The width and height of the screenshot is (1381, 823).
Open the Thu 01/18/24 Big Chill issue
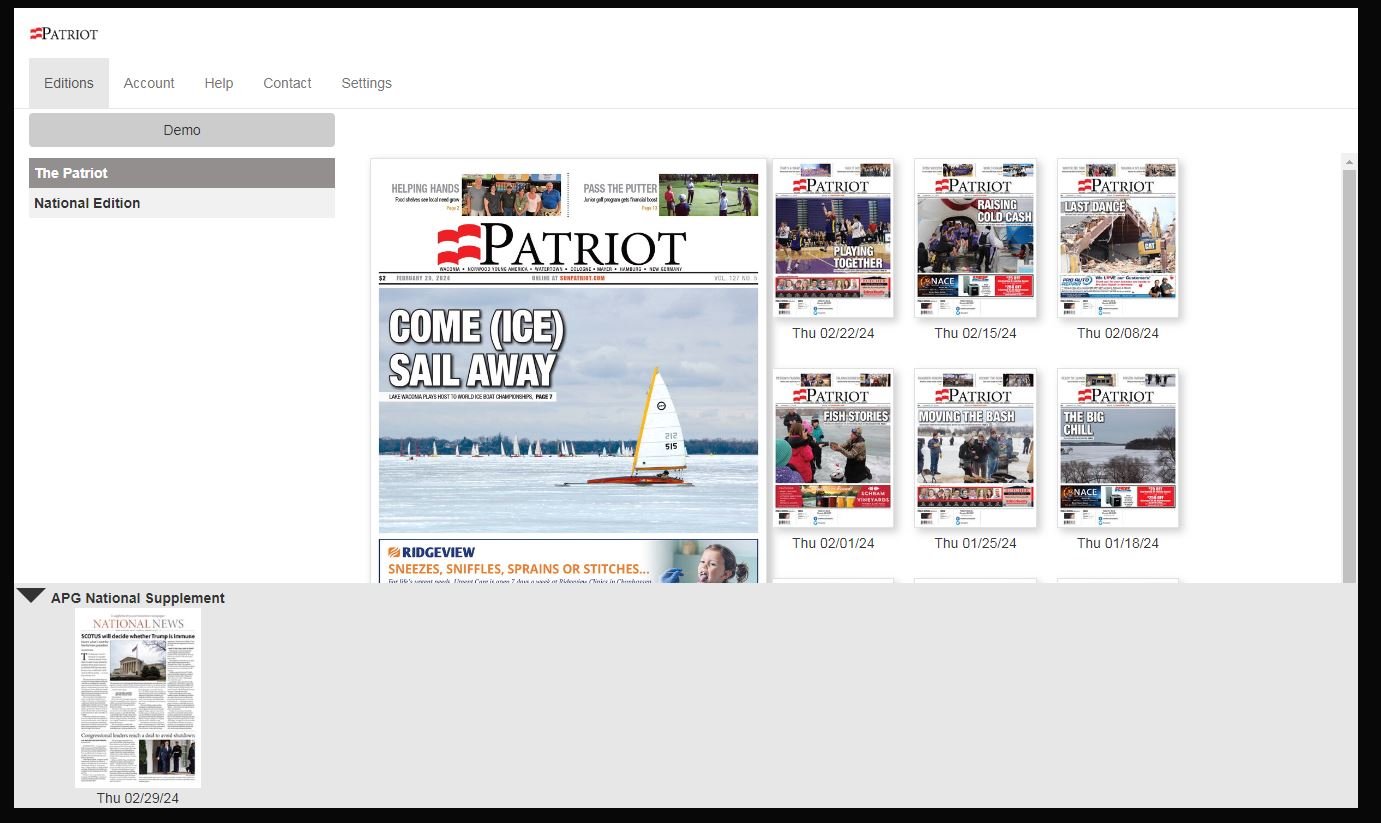point(1117,448)
